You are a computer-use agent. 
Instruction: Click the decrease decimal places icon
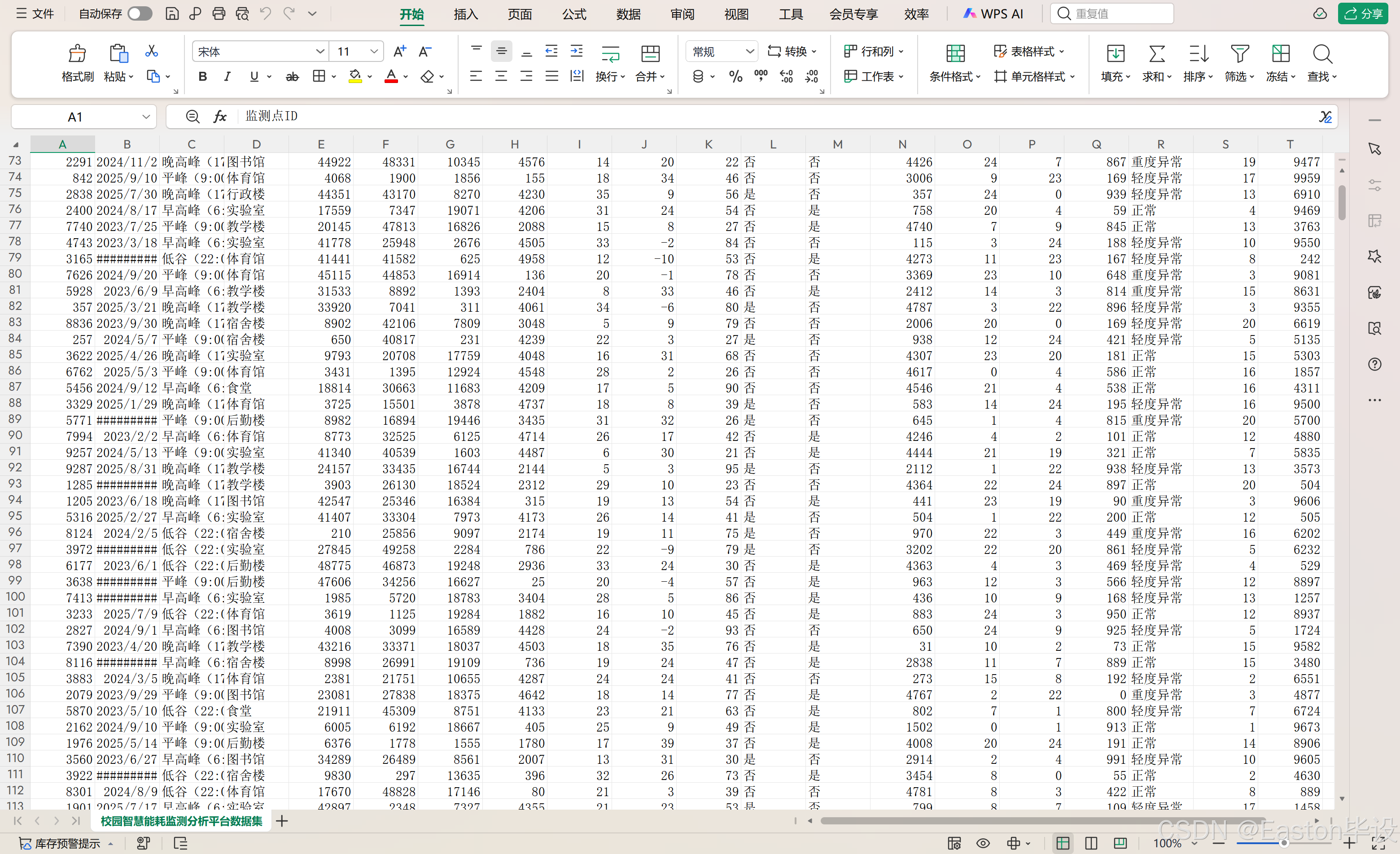click(x=811, y=76)
